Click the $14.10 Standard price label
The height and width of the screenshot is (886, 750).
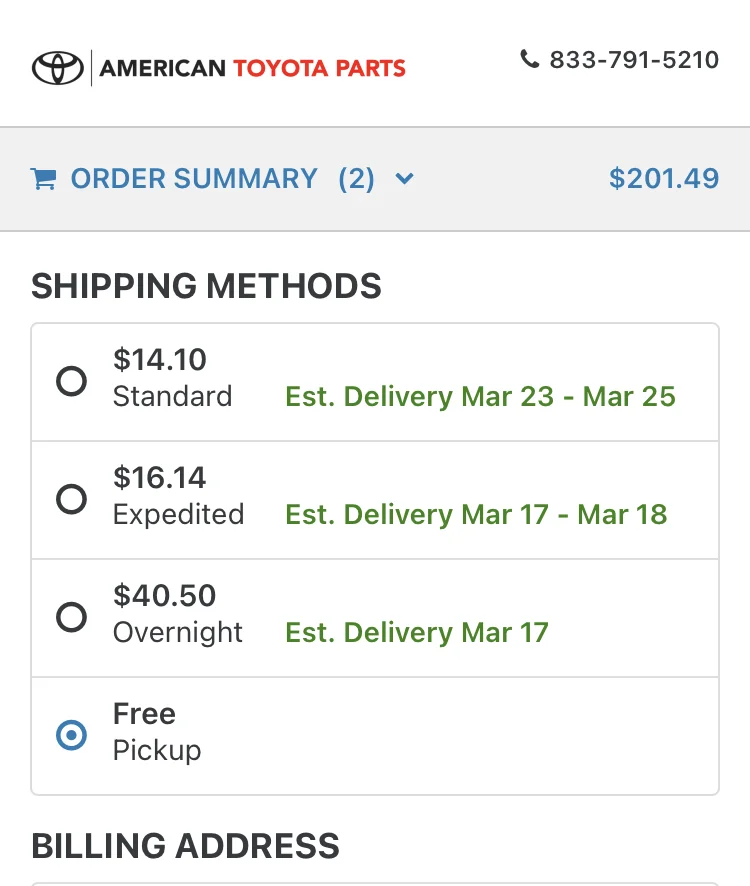click(160, 359)
